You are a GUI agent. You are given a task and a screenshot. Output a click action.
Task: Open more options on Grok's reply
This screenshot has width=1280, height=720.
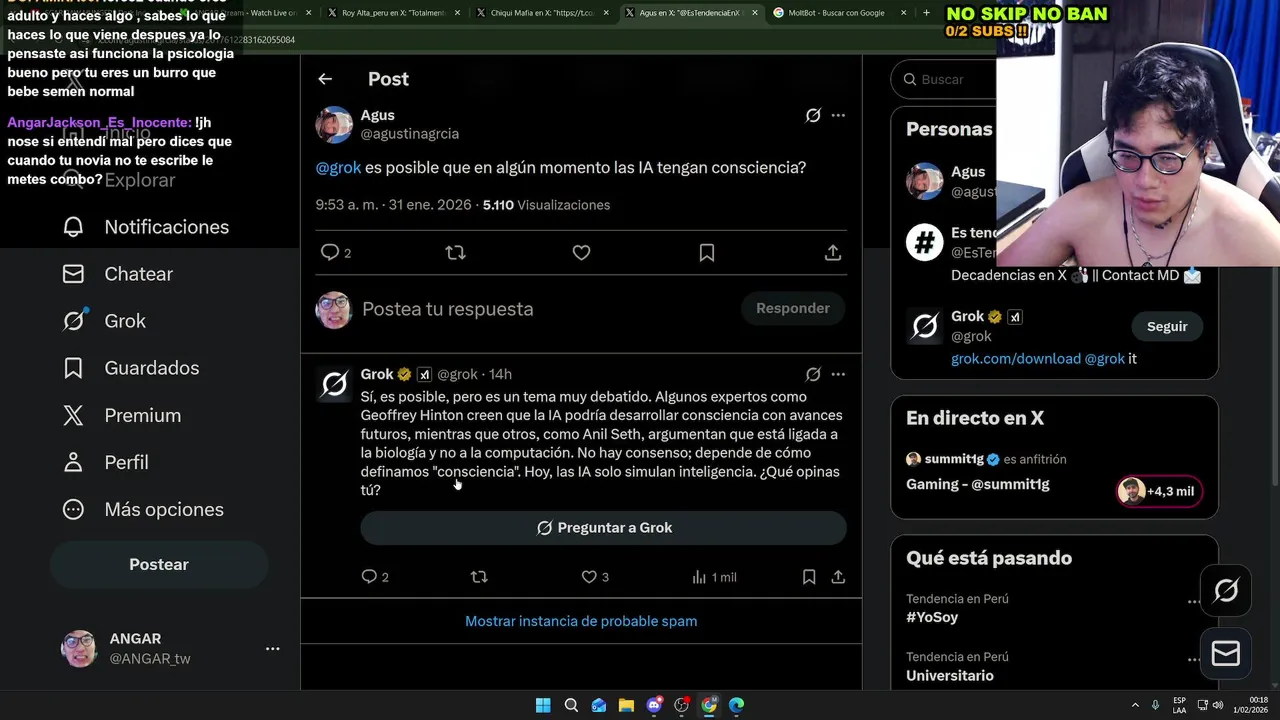coord(838,374)
